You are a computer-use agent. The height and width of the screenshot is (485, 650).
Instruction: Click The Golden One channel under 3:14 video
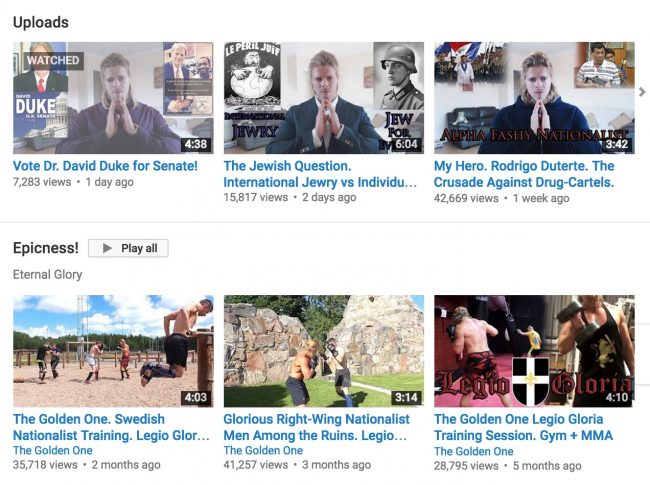(263, 451)
